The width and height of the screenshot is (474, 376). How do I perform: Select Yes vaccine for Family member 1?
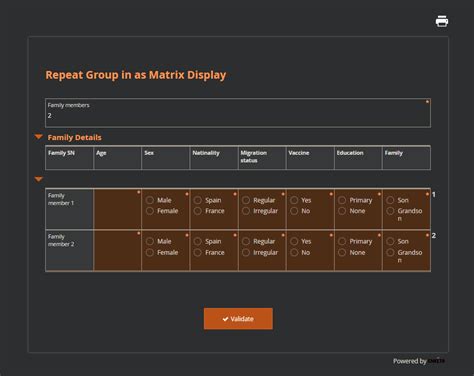click(x=294, y=200)
